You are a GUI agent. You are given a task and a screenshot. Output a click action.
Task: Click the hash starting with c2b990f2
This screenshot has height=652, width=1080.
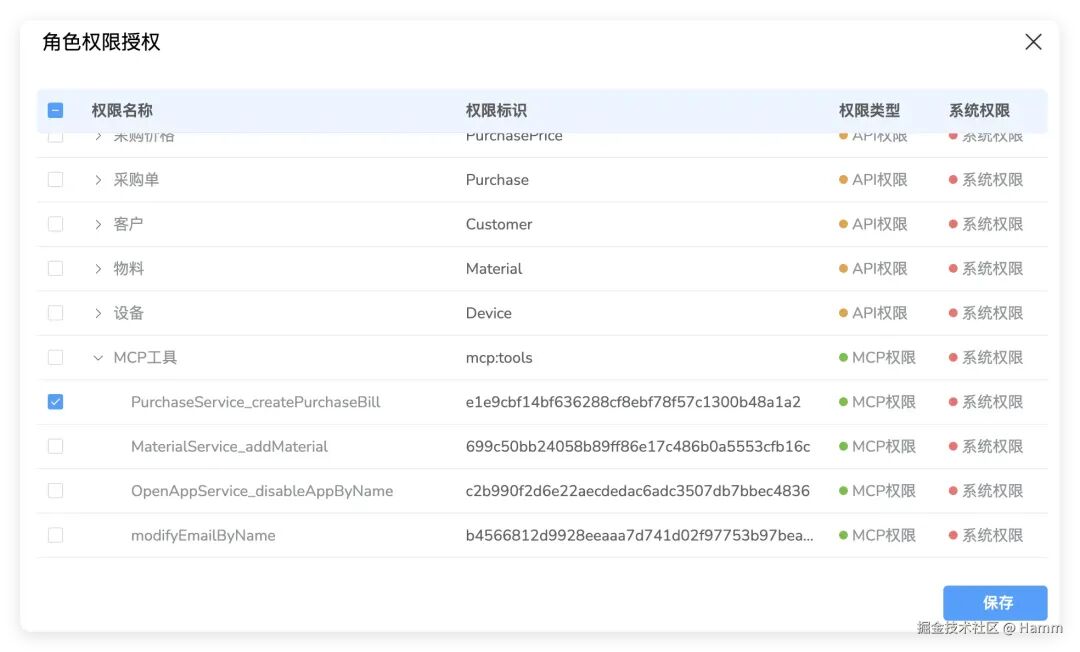coord(638,491)
